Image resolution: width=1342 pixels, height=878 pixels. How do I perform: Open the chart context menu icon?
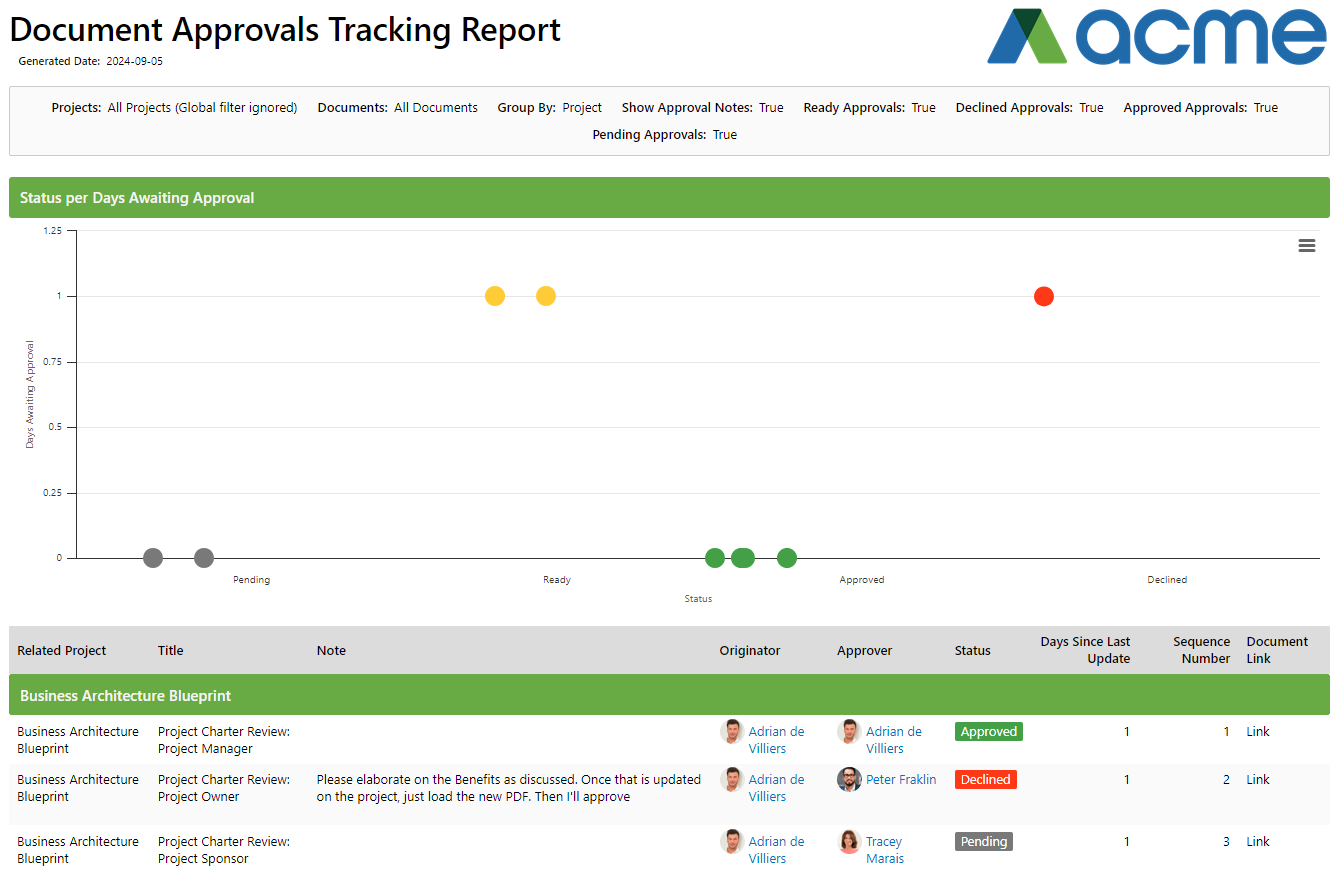click(1307, 244)
